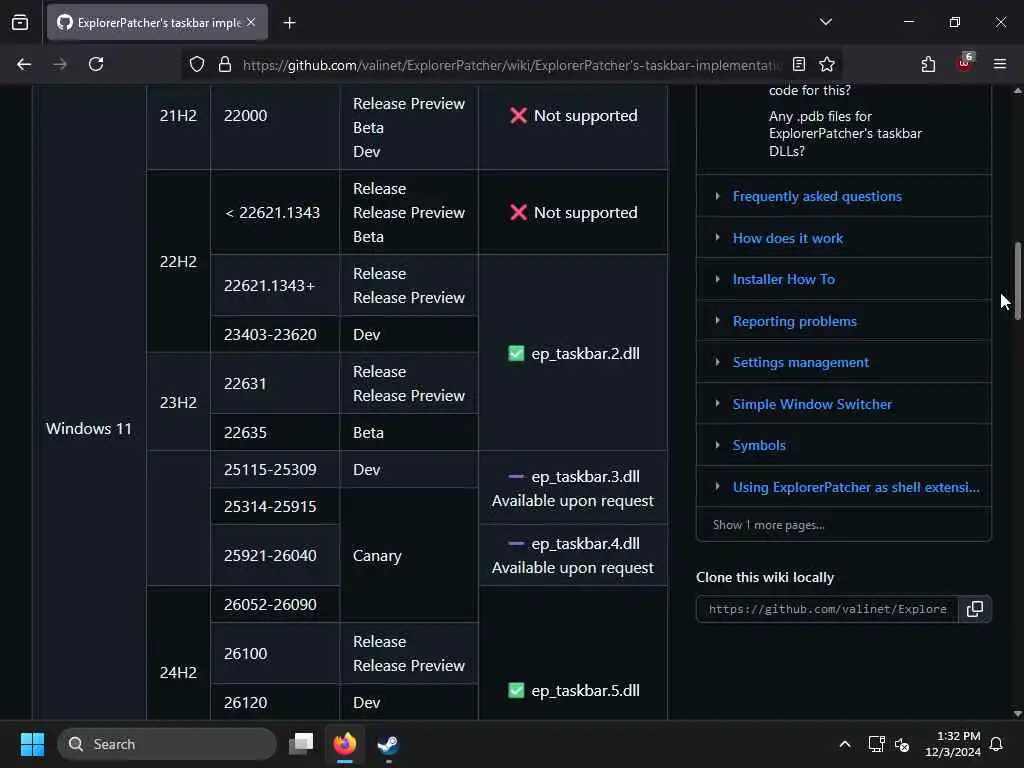Click the github.com URL address bar
The image size is (1024, 768).
[x=511, y=65]
